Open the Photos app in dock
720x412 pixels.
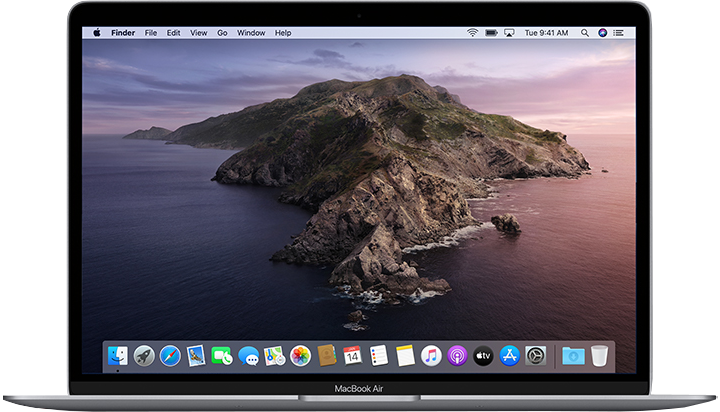pos(300,356)
